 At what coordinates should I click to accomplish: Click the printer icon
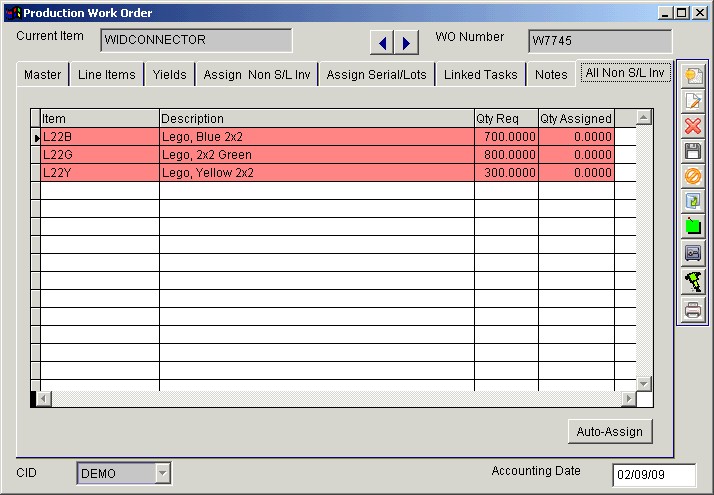(x=692, y=310)
